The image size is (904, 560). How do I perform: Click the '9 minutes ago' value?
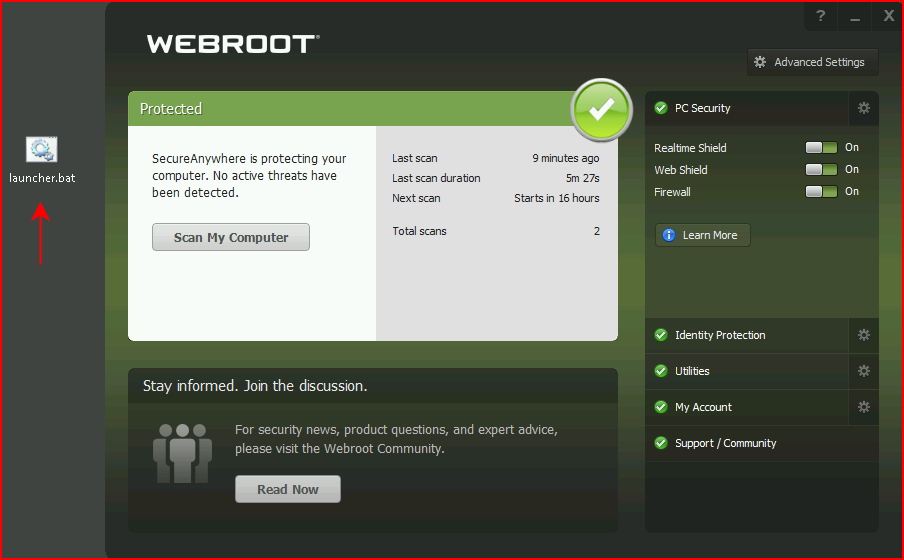[566, 158]
